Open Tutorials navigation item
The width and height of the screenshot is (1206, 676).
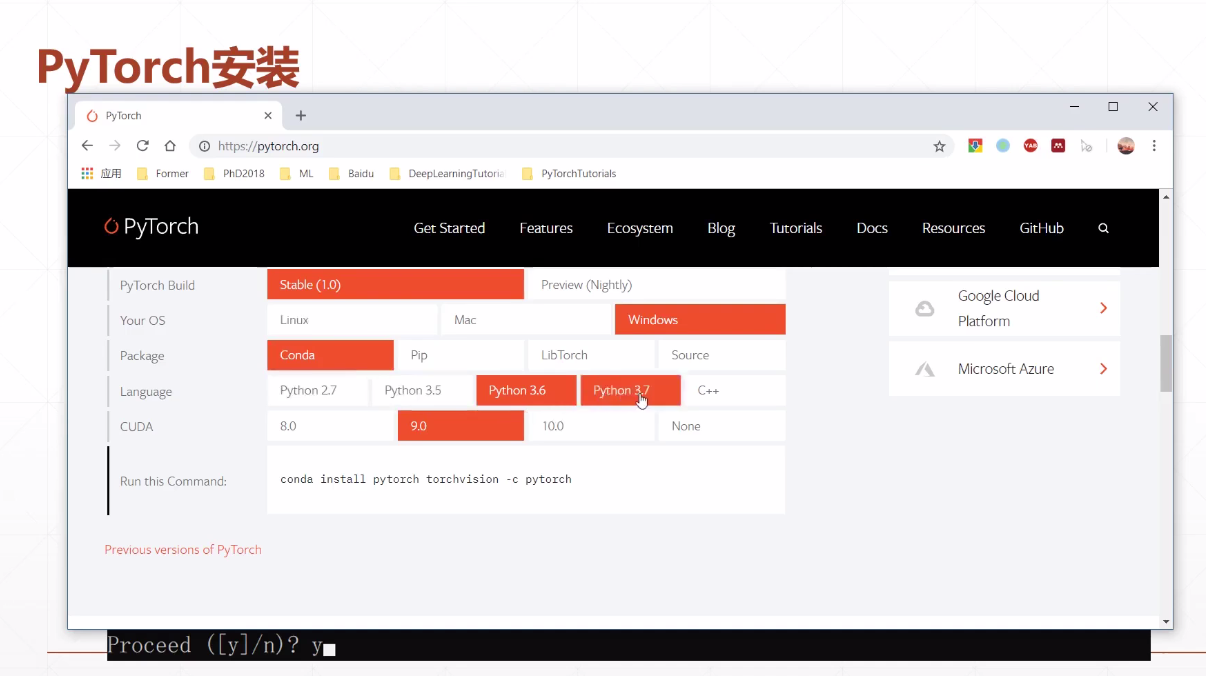(796, 228)
